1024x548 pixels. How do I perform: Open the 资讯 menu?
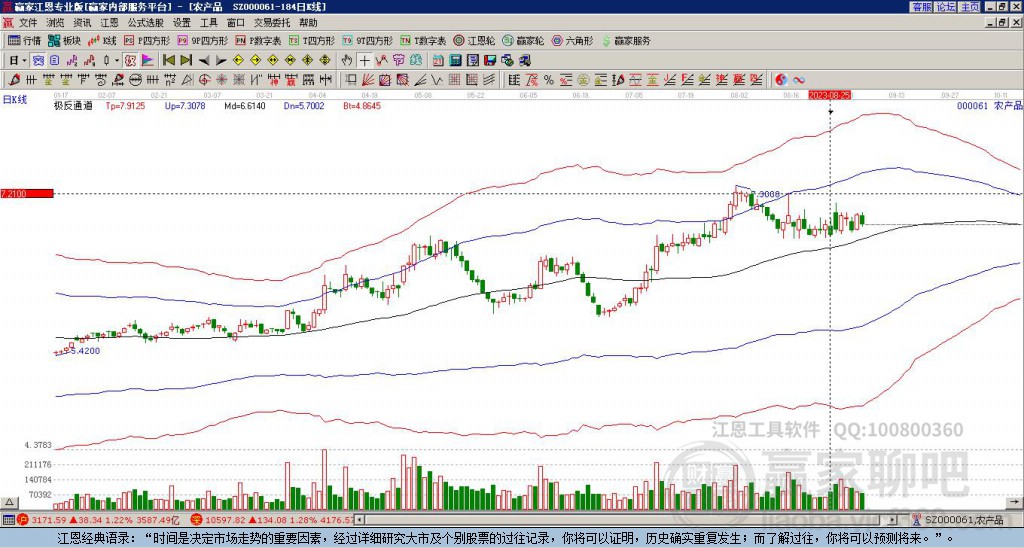[82, 23]
